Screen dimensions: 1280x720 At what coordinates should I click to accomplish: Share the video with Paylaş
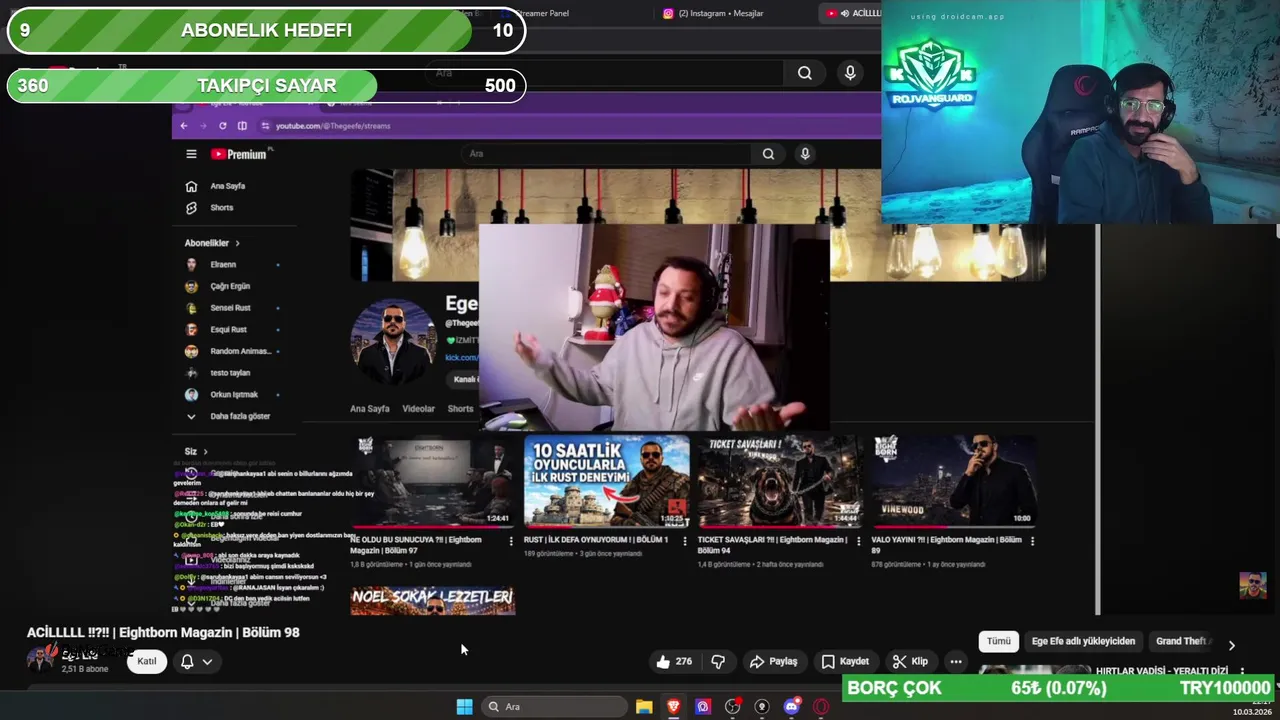pyautogui.click(x=774, y=661)
